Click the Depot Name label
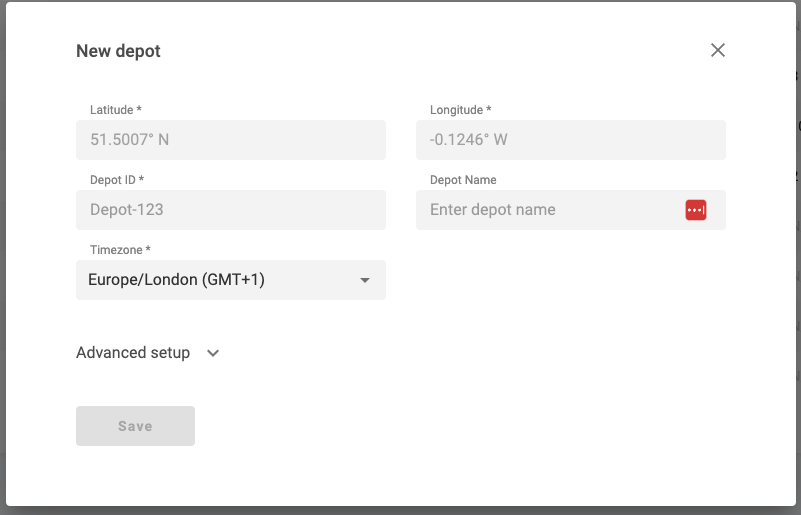 tap(463, 180)
